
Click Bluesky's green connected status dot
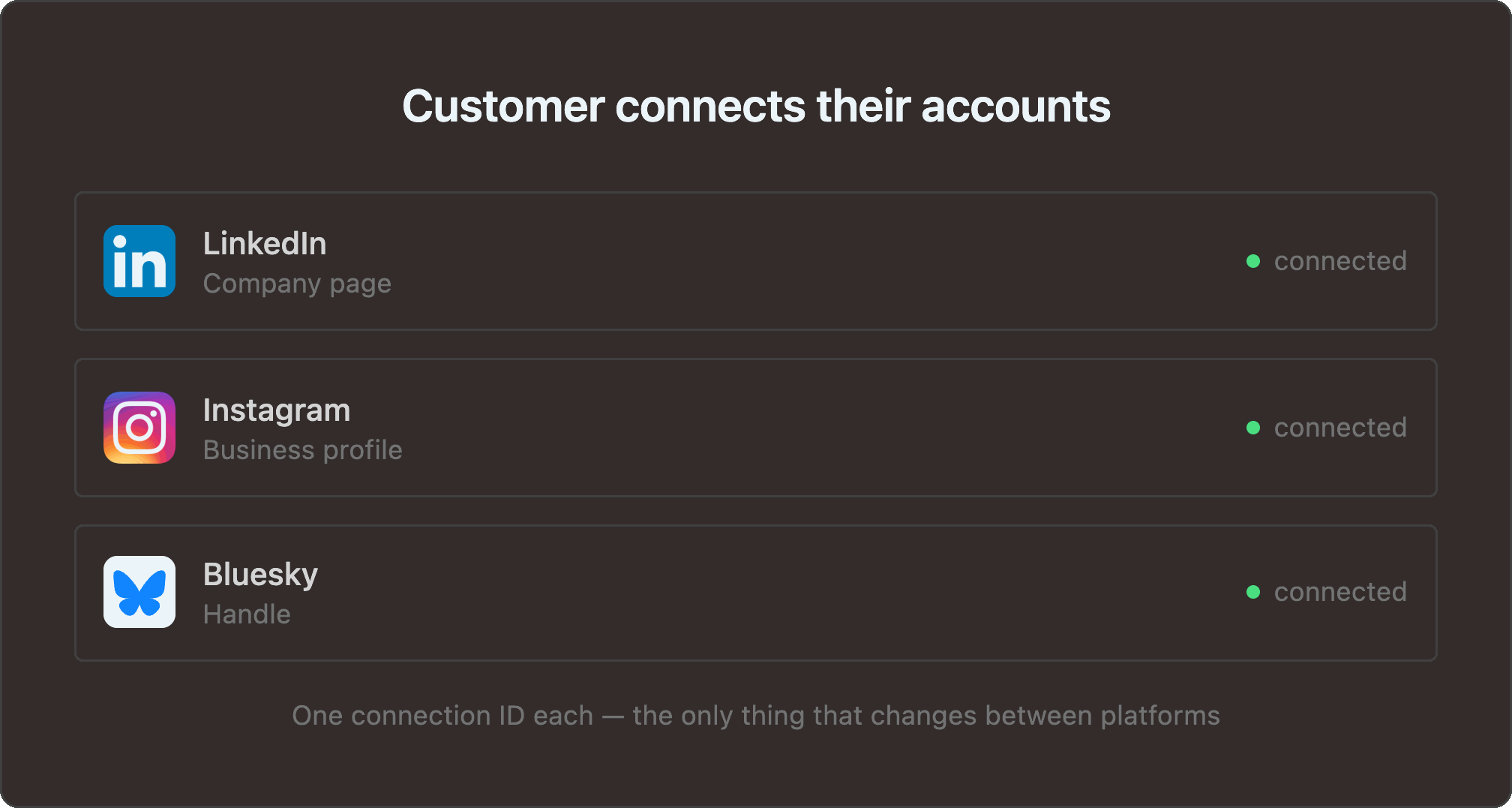(x=1252, y=592)
